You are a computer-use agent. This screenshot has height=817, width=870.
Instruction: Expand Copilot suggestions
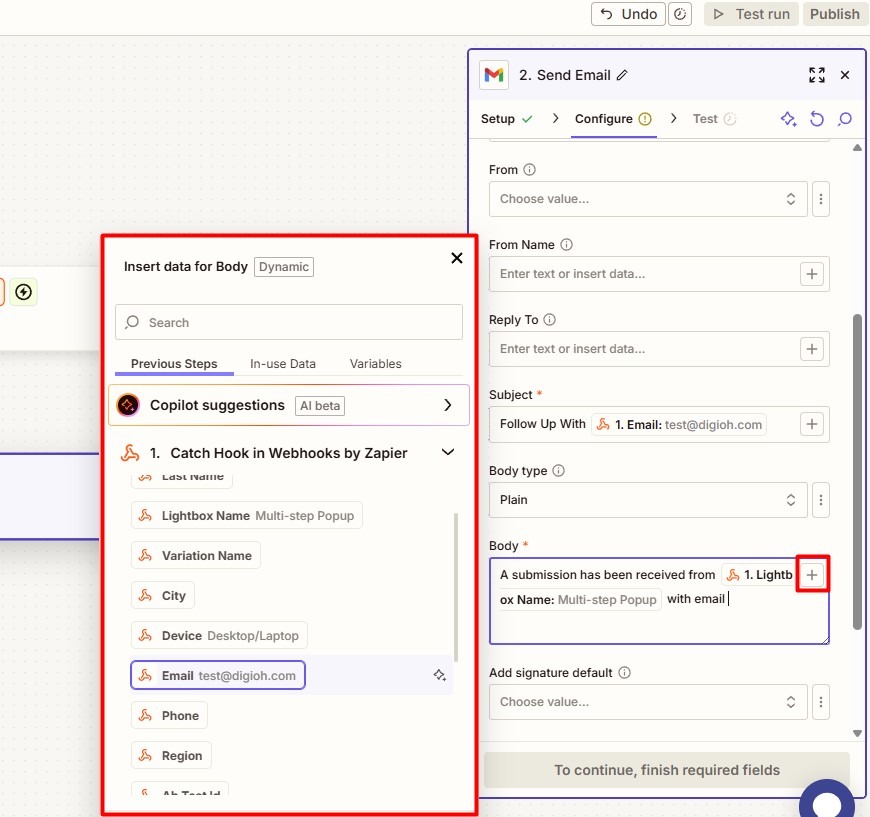(x=448, y=405)
